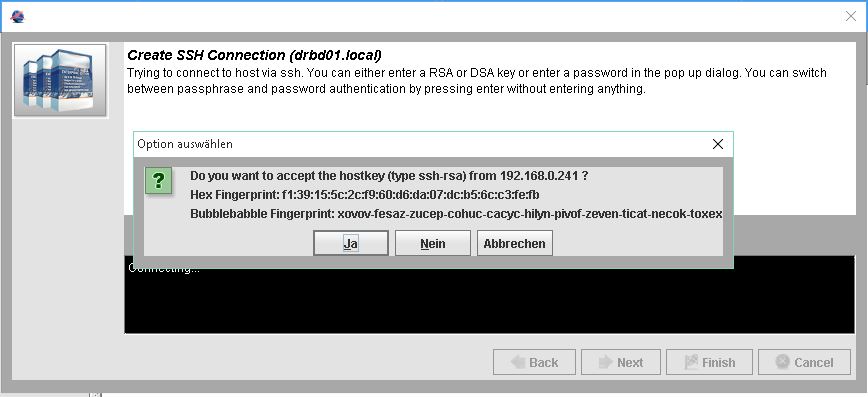The image size is (868, 397).
Task: Accept the hostkey with Ja
Action: 351,243
